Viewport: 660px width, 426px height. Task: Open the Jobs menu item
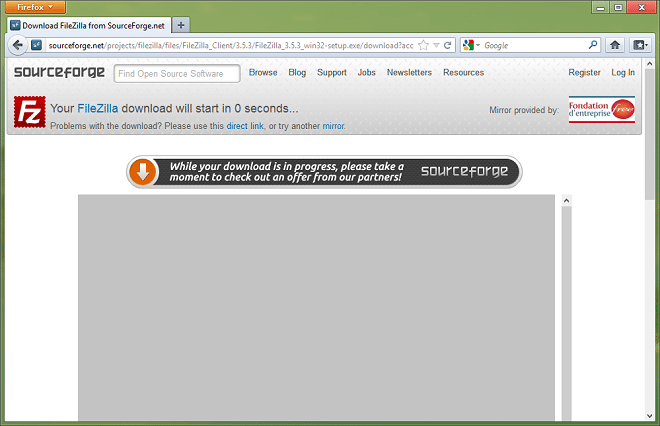tap(367, 72)
